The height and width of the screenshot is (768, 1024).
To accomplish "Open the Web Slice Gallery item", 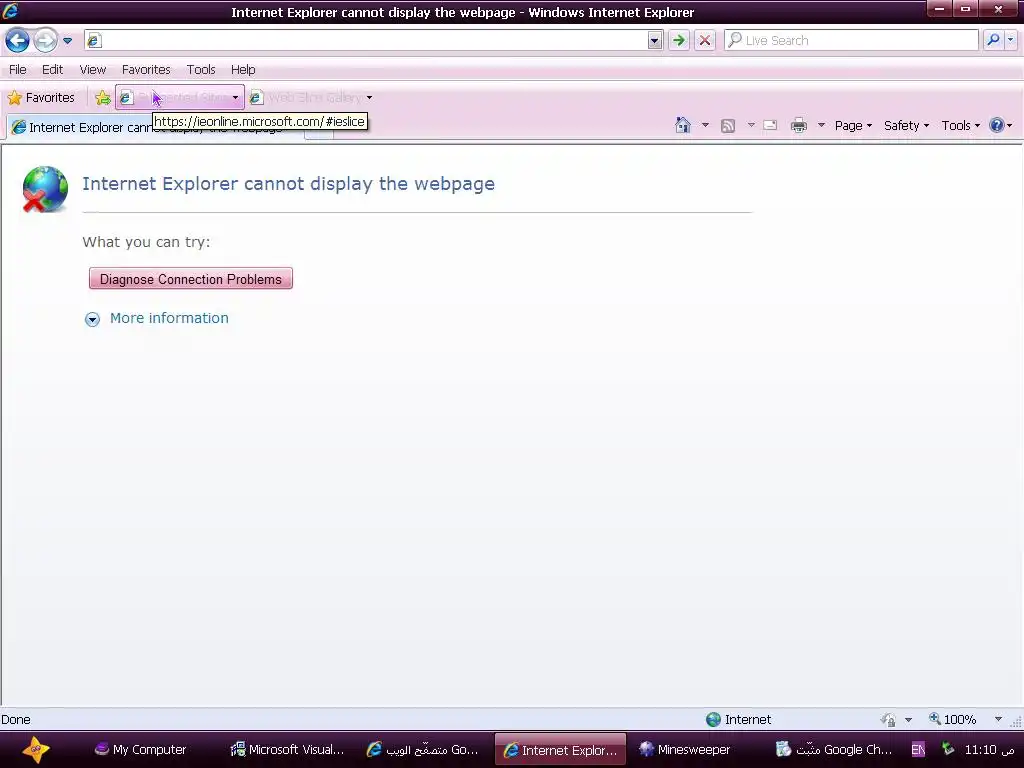I will click(306, 98).
